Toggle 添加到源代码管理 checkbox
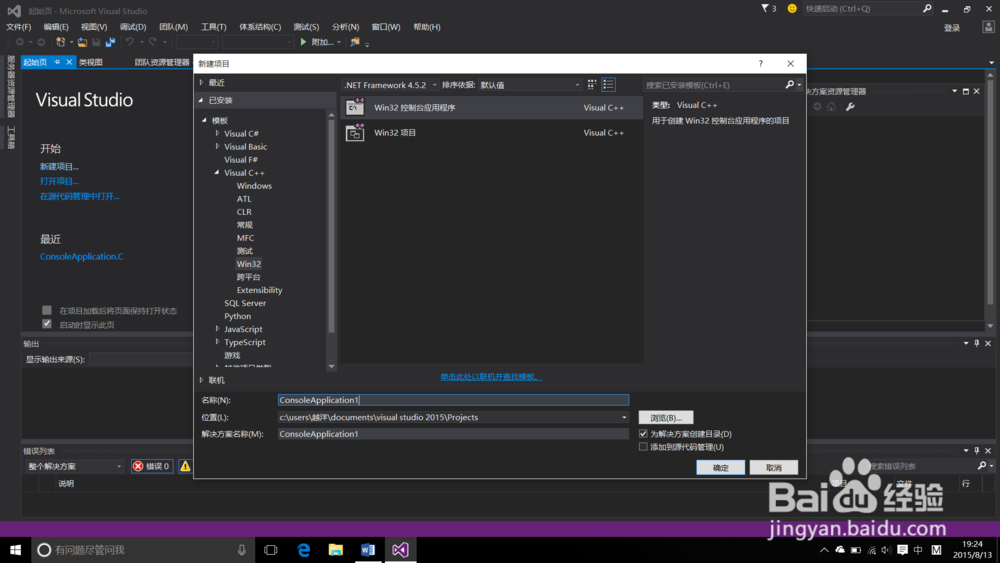 click(x=643, y=447)
